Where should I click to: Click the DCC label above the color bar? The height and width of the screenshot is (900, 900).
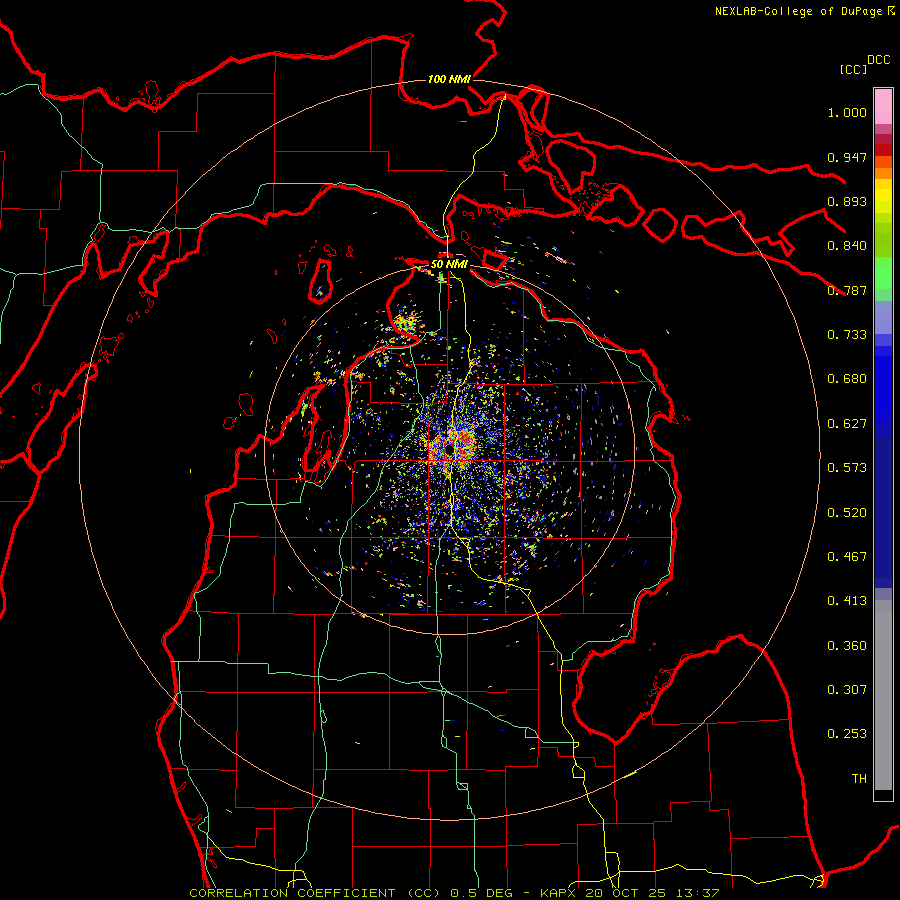click(x=878, y=60)
